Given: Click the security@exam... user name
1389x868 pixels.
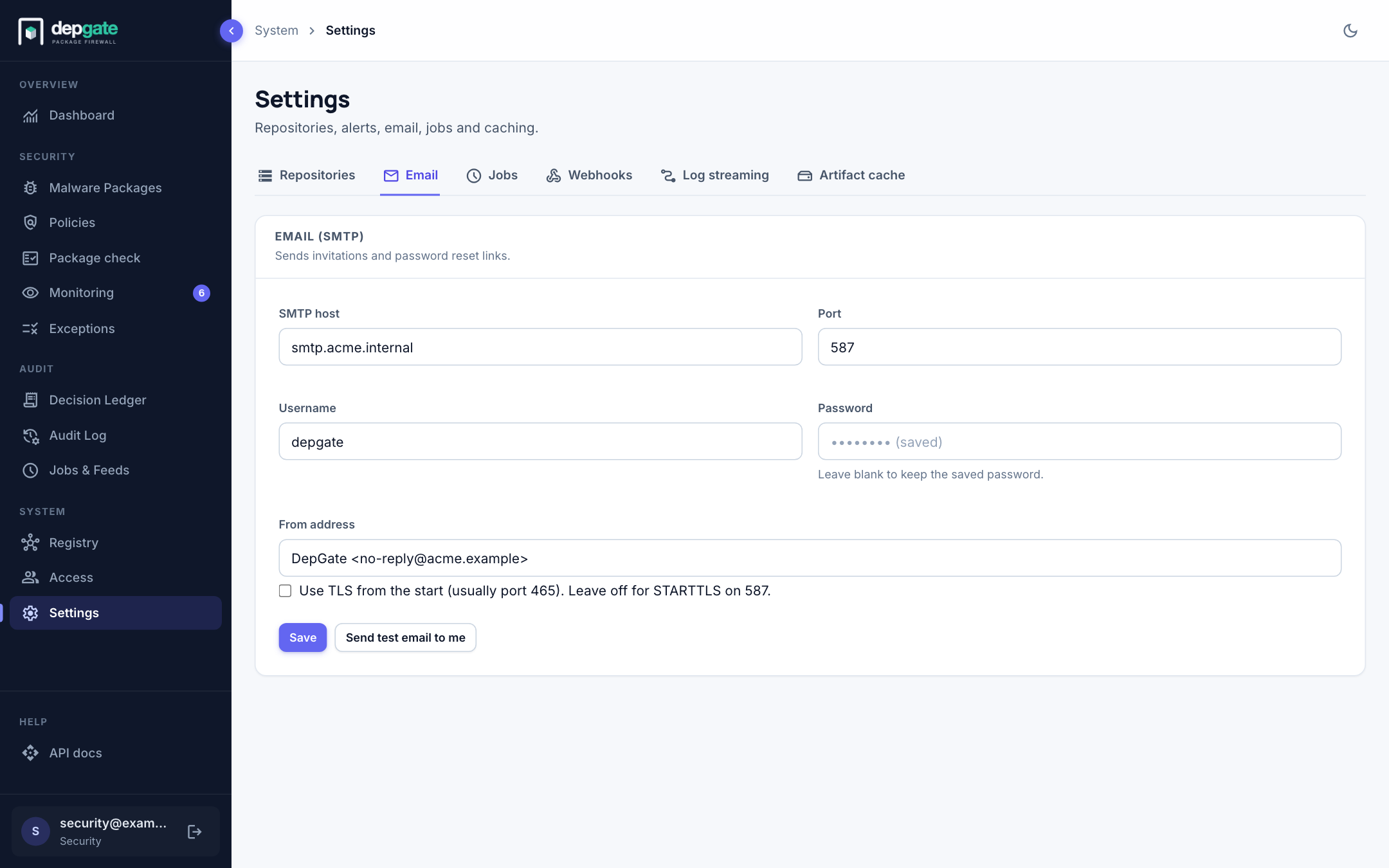Looking at the screenshot, I should pos(113,824).
